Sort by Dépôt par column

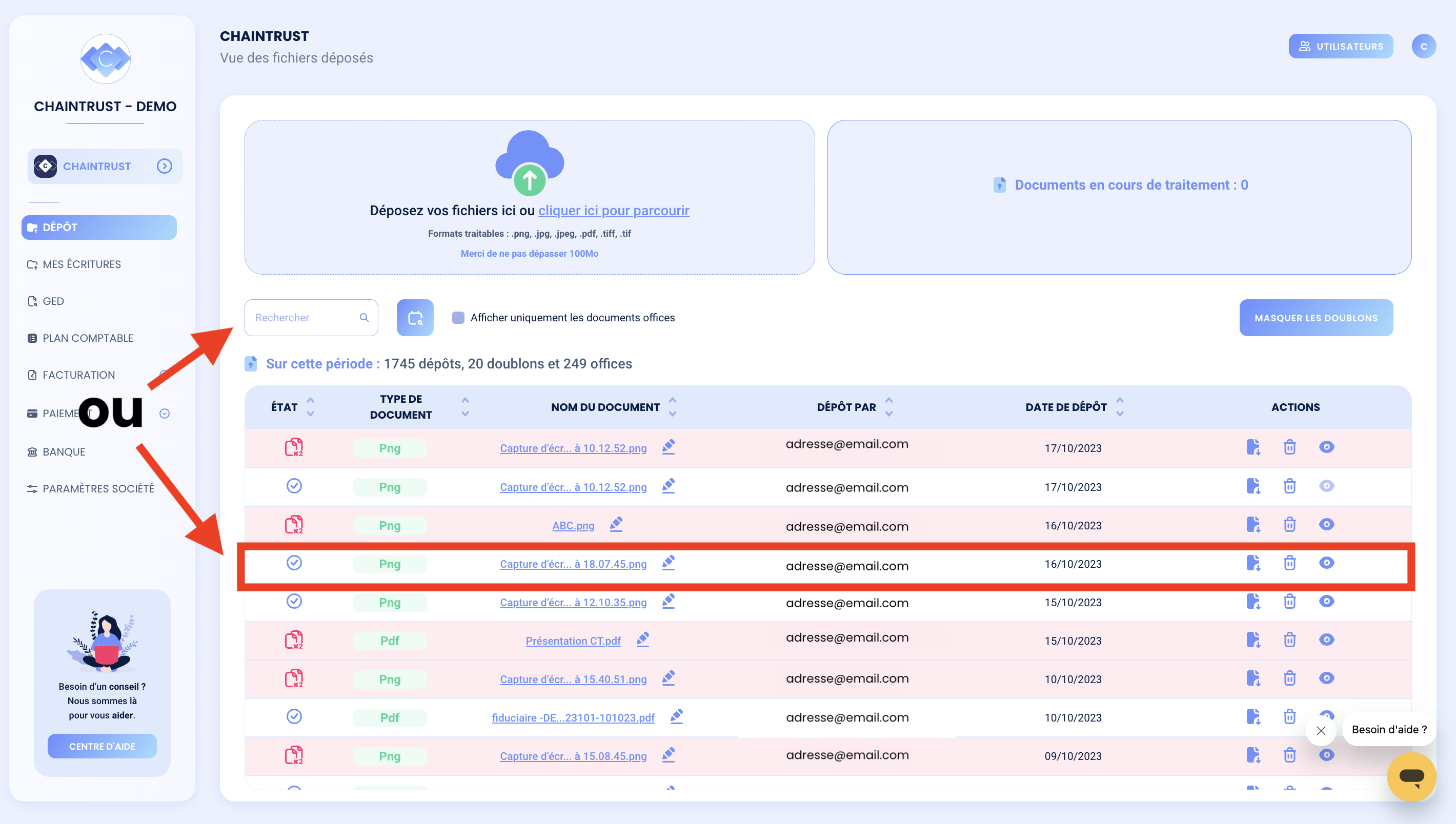coord(889,407)
